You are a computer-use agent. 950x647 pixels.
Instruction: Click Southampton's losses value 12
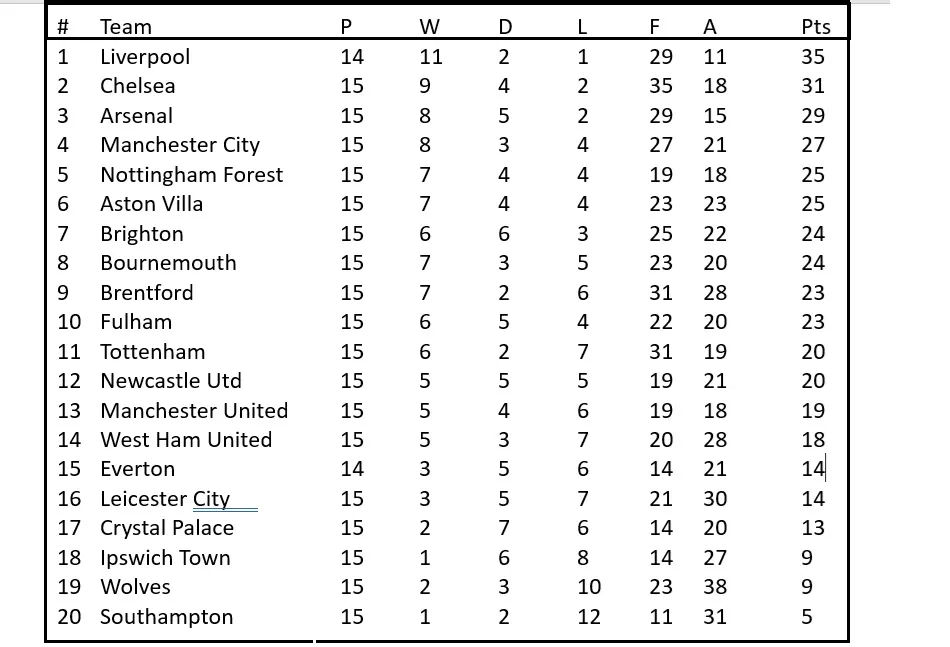pyautogui.click(x=589, y=616)
